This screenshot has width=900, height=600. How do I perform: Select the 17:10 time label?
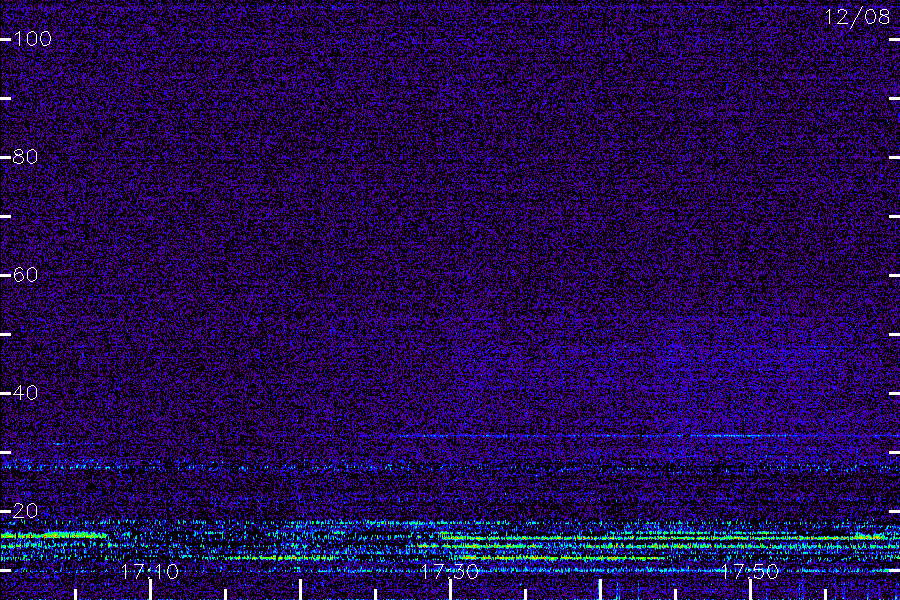click(150, 571)
